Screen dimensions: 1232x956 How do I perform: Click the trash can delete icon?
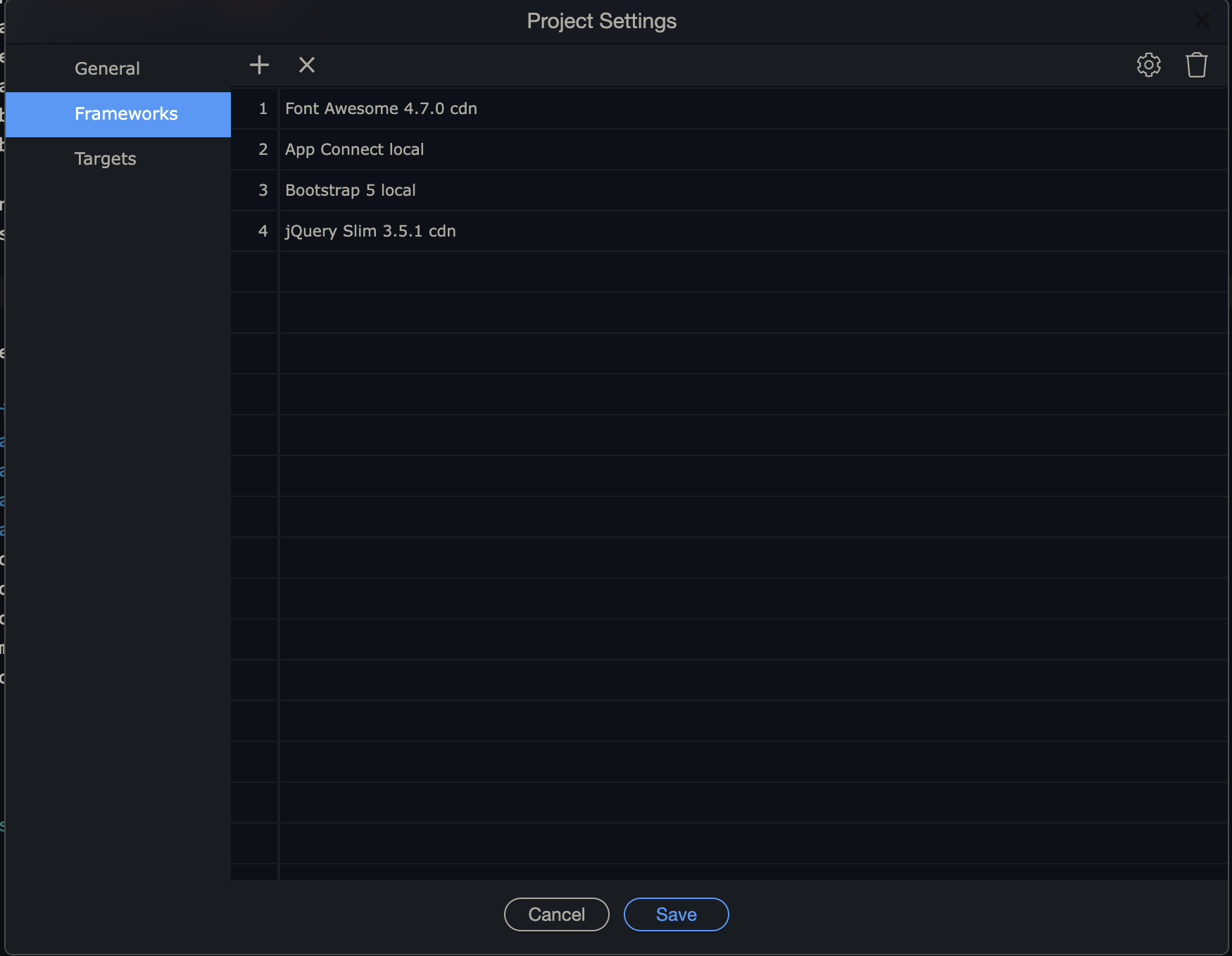(x=1197, y=65)
